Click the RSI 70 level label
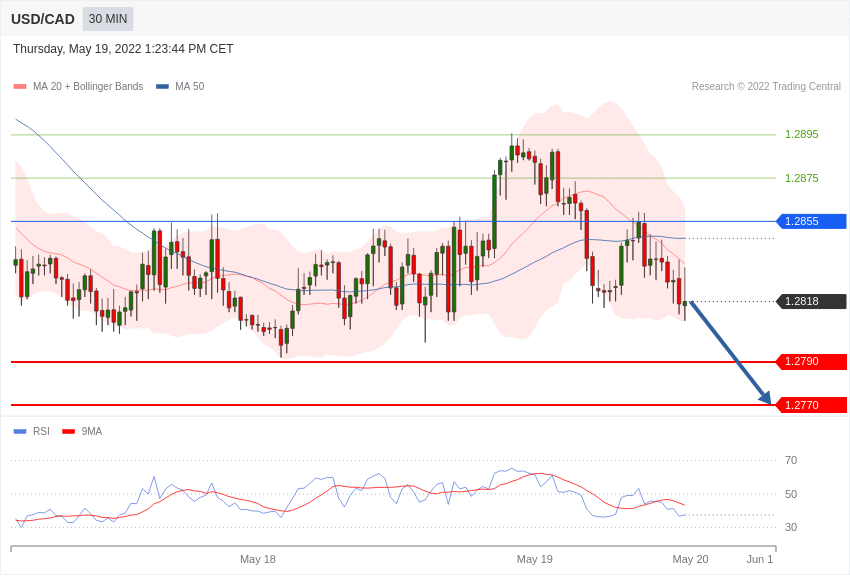The height and width of the screenshot is (576, 850). point(791,461)
